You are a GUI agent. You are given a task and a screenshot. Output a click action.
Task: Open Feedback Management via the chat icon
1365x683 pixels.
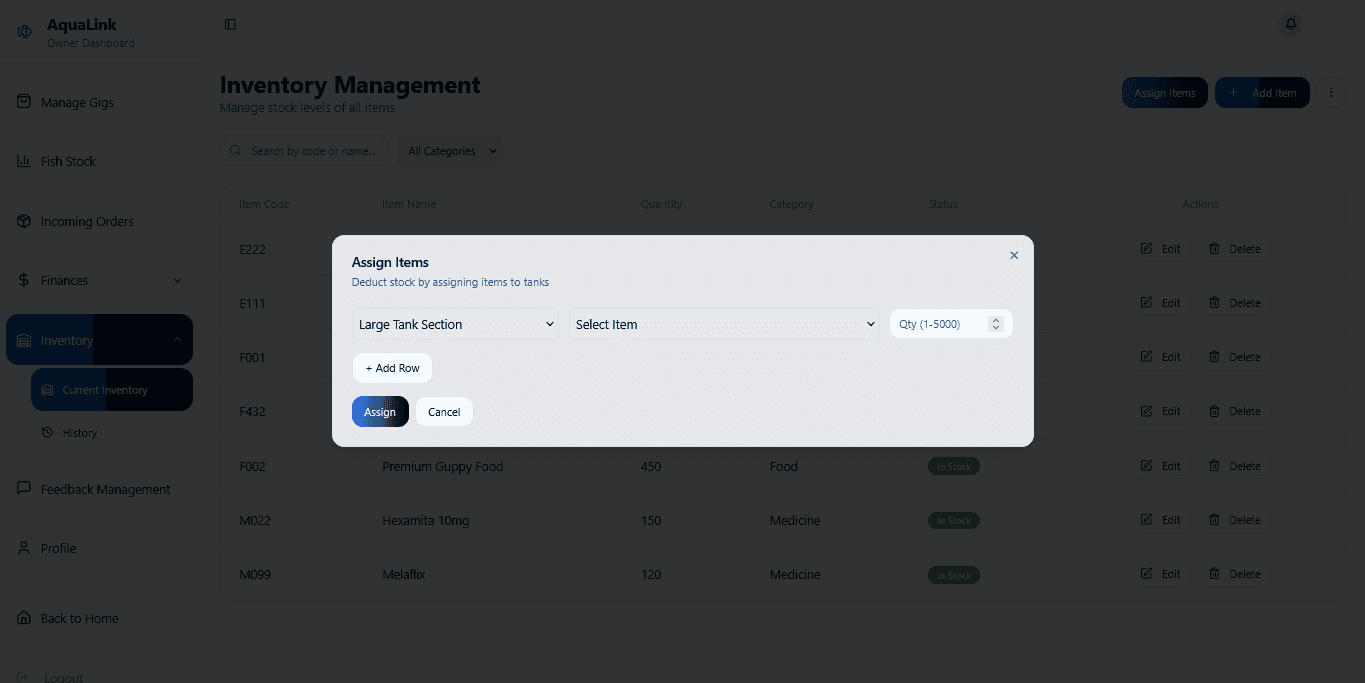(x=23, y=489)
